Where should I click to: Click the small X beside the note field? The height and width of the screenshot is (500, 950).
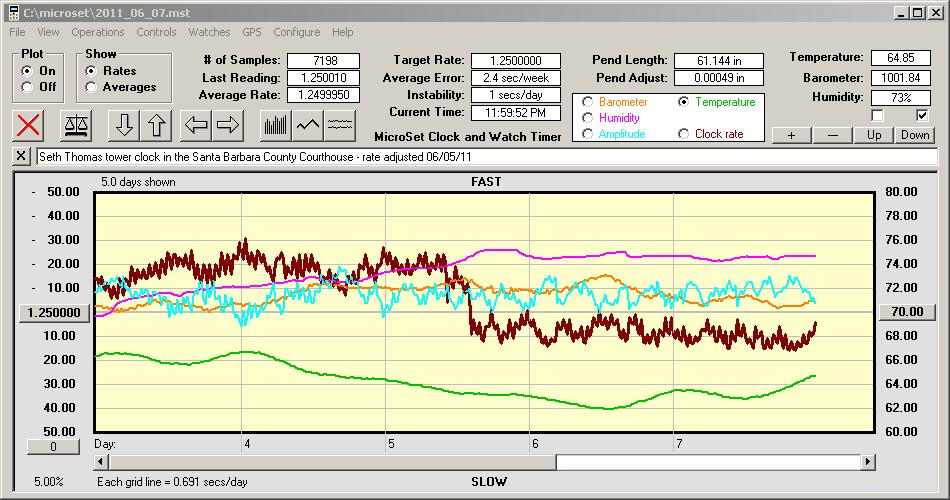click(x=21, y=156)
